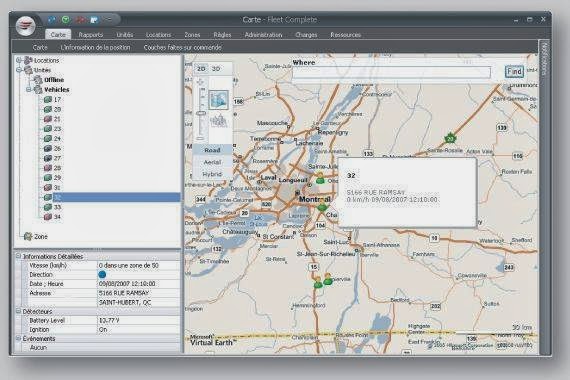Screen dimensions: 570x380
Task: Click the Date ; Heure value cell
Action: pos(139,284)
